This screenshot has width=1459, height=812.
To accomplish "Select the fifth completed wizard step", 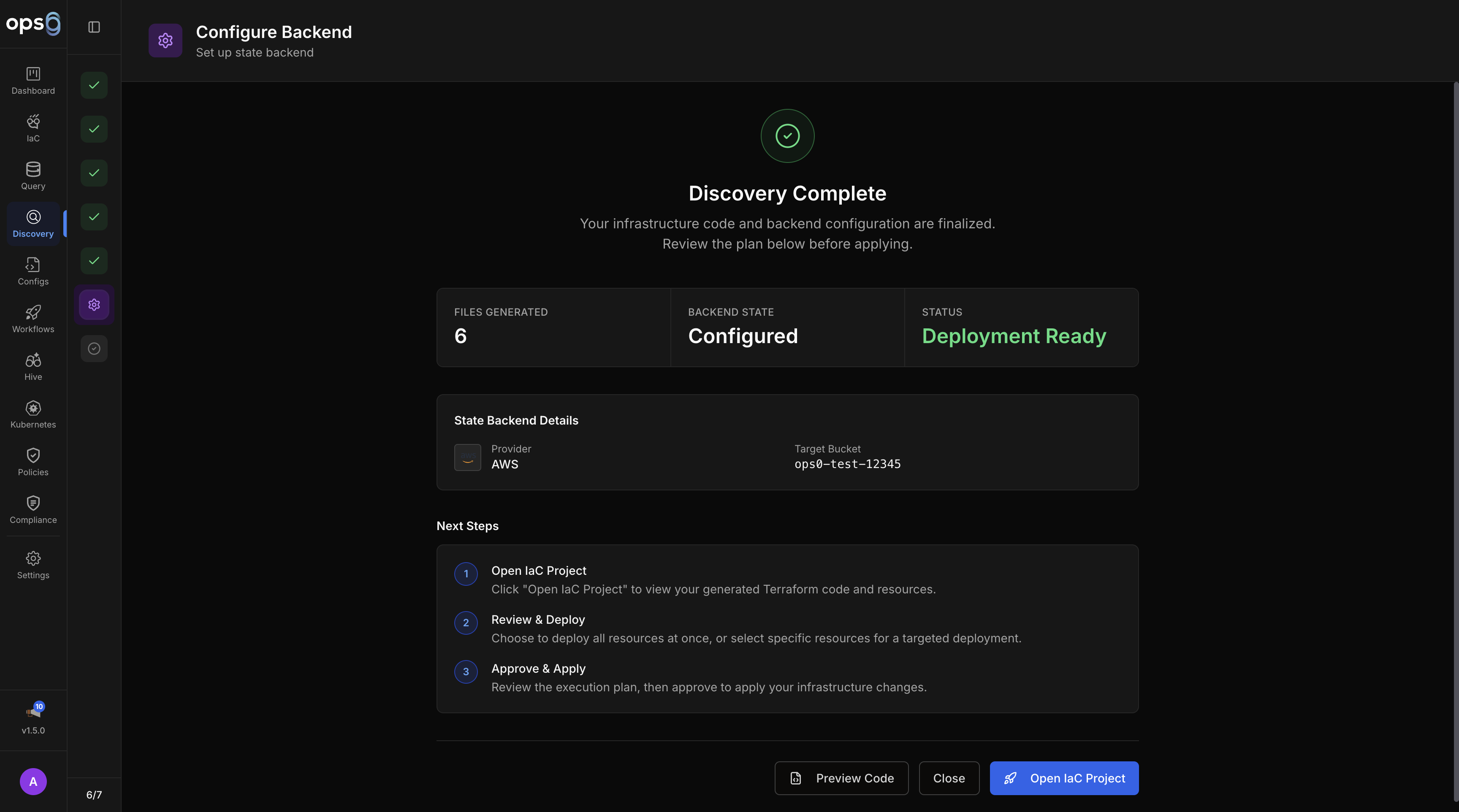I will pyautogui.click(x=94, y=260).
